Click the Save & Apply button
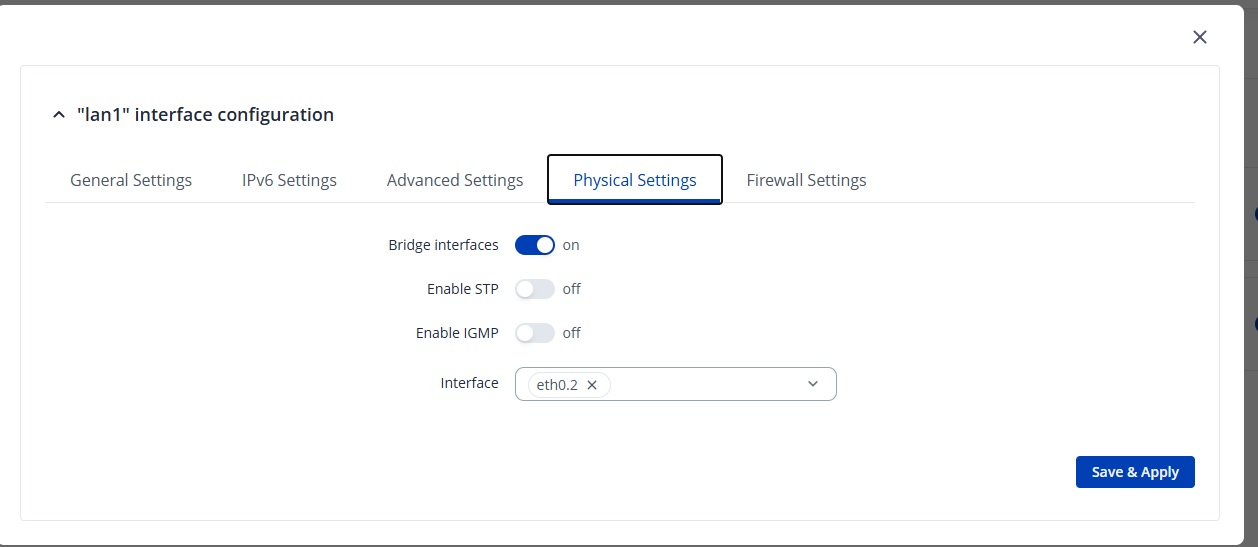Screen dimensions: 1258x547 (1135, 472)
